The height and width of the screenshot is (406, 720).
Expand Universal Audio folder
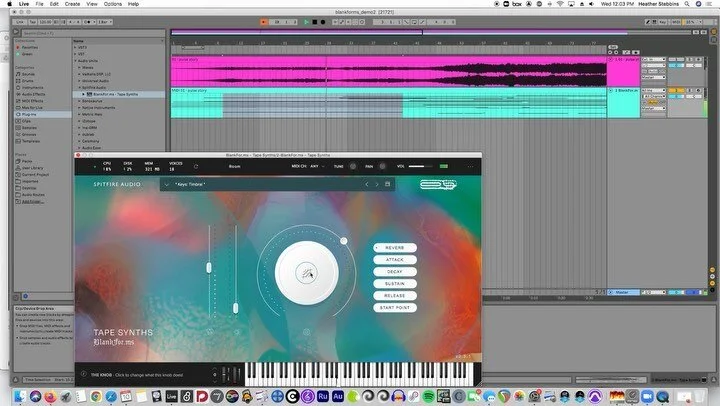tap(79, 80)
